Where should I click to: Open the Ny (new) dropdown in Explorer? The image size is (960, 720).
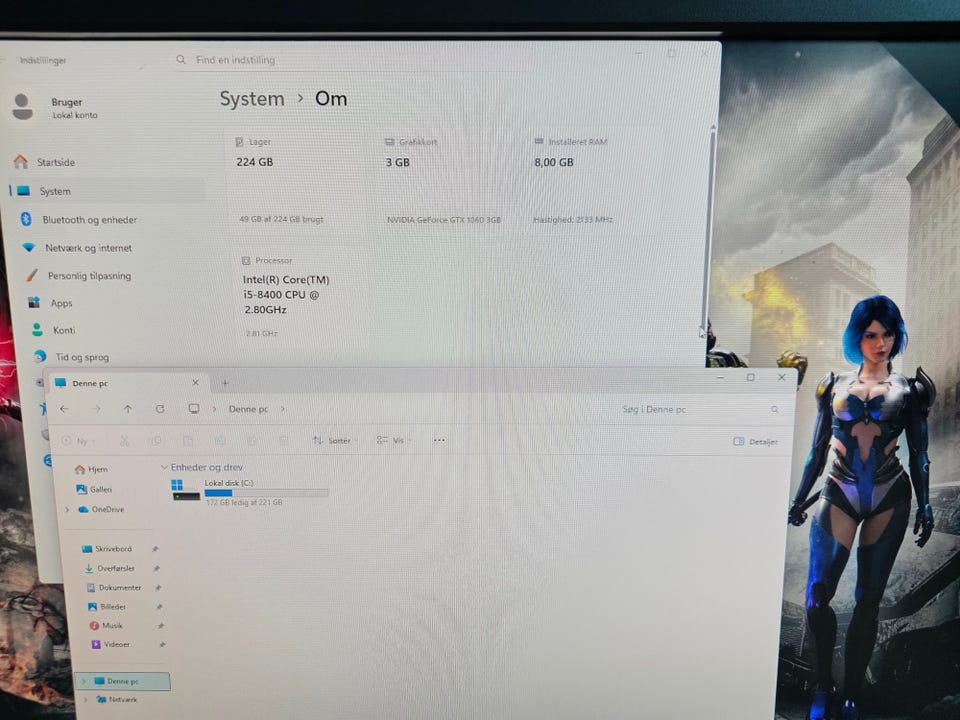pos(79,441)
